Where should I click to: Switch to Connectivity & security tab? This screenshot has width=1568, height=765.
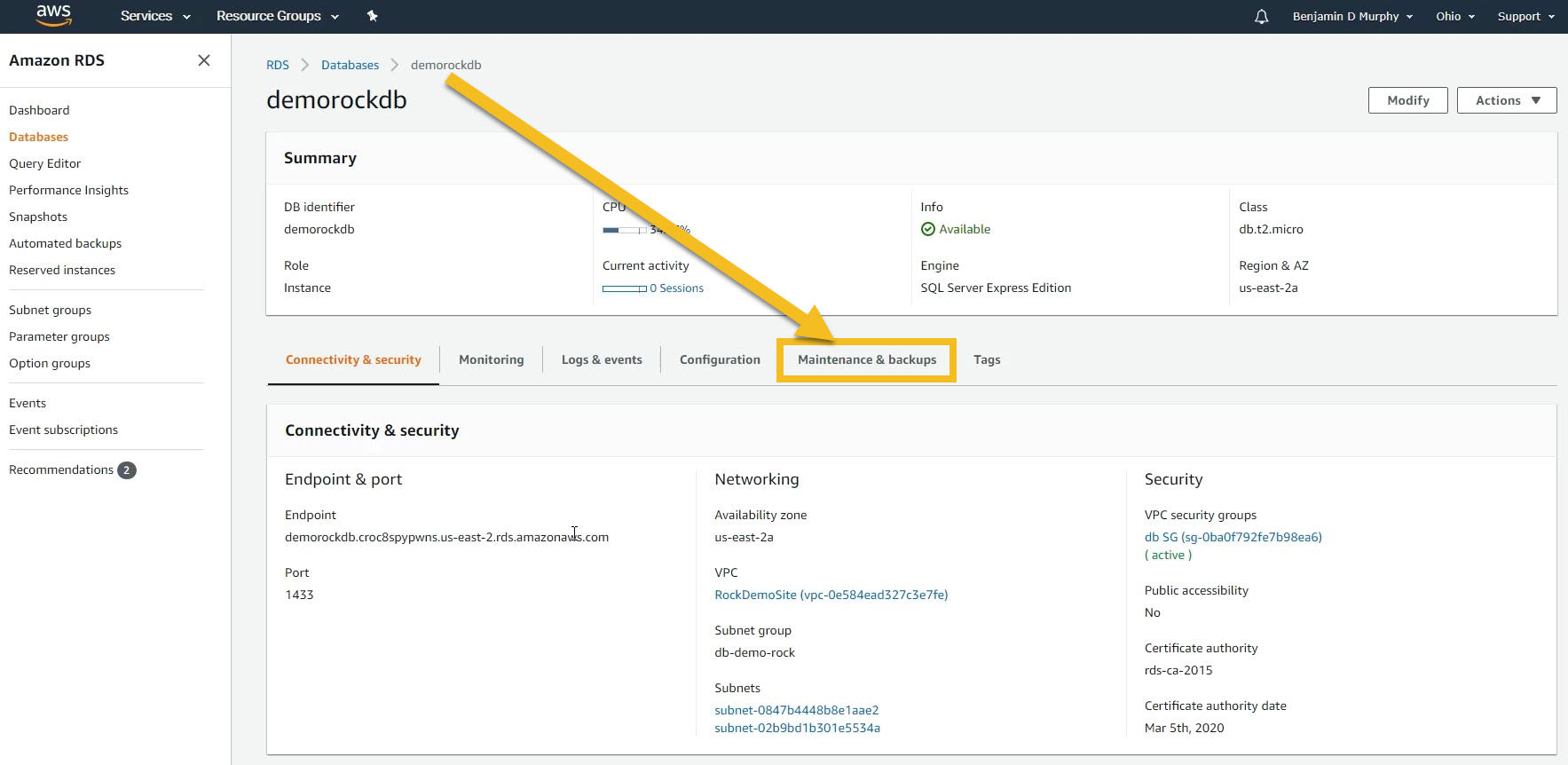(x=353, y=359)
